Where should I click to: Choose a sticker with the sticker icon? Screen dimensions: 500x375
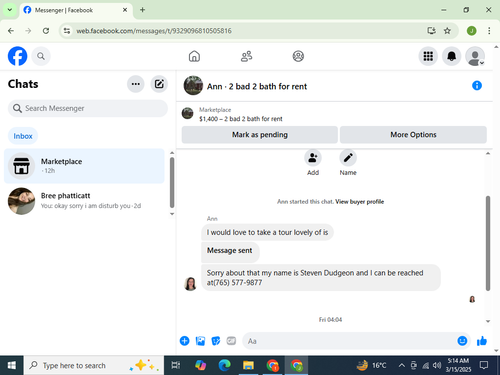click(216, 341)
